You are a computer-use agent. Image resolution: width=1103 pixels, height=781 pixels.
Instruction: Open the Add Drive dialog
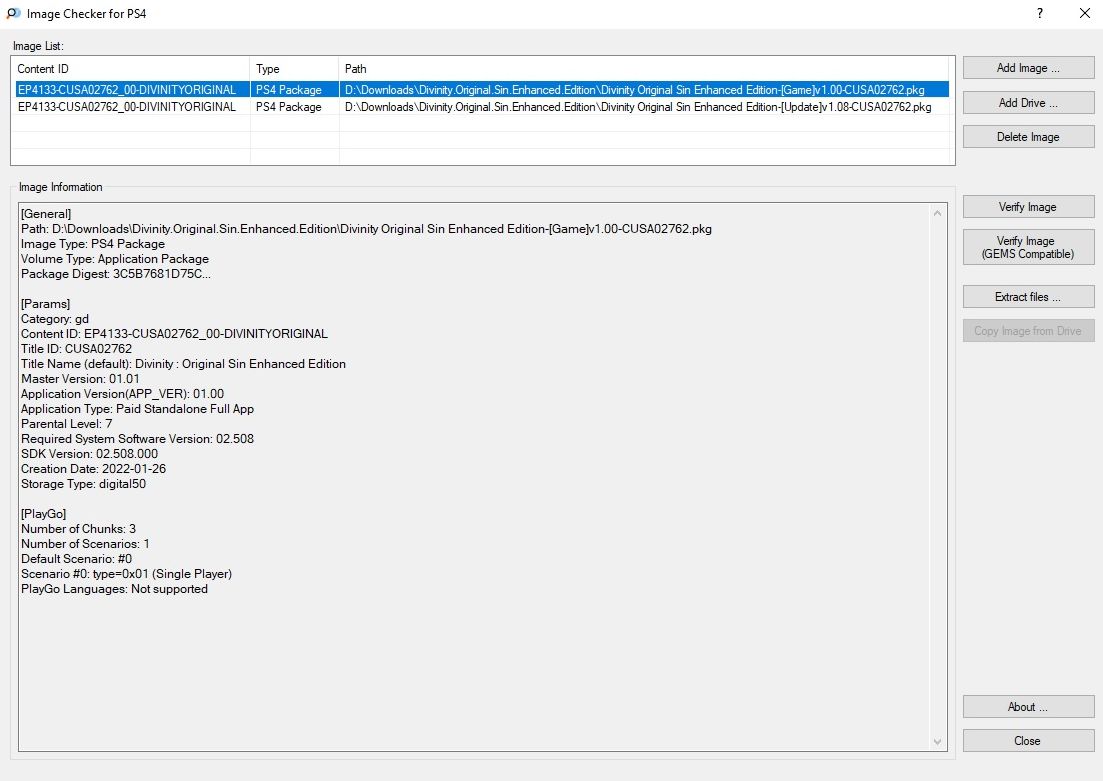pyautogui.click(x=1028, y=103)
